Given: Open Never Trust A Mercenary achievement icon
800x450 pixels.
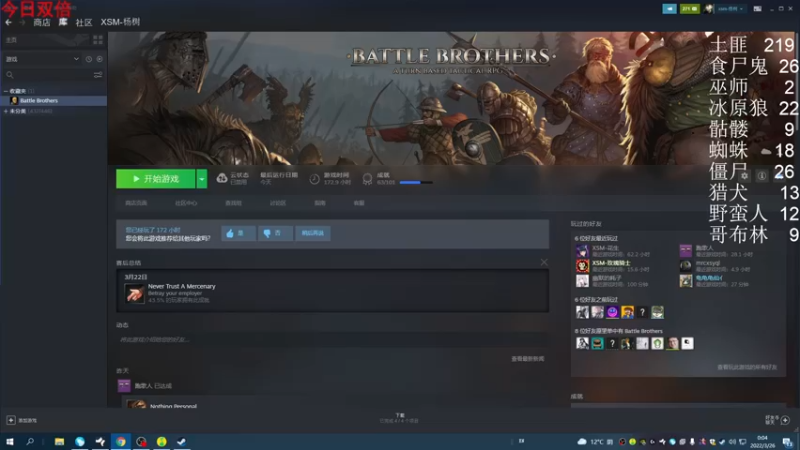Looking at the screenshot, I should [x=135, y=293].
